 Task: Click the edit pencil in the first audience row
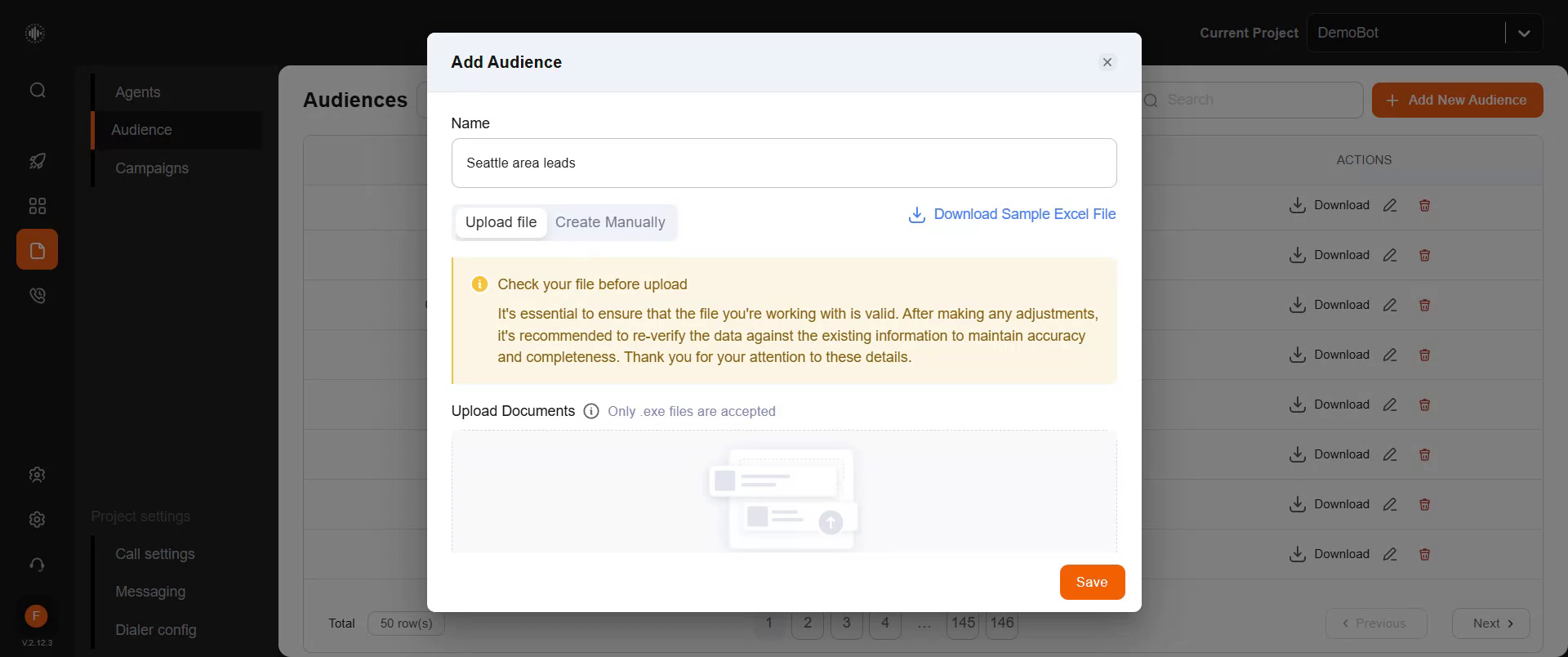click(1390, 206)
